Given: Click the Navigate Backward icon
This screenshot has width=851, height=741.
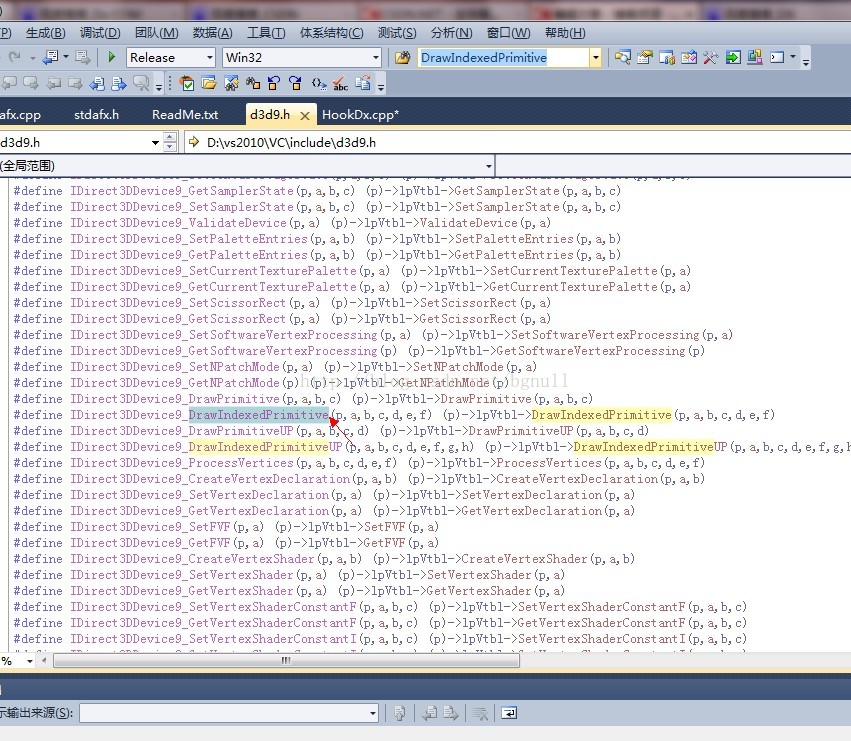Looking at the screenshot, I should [x=51, y=57].
